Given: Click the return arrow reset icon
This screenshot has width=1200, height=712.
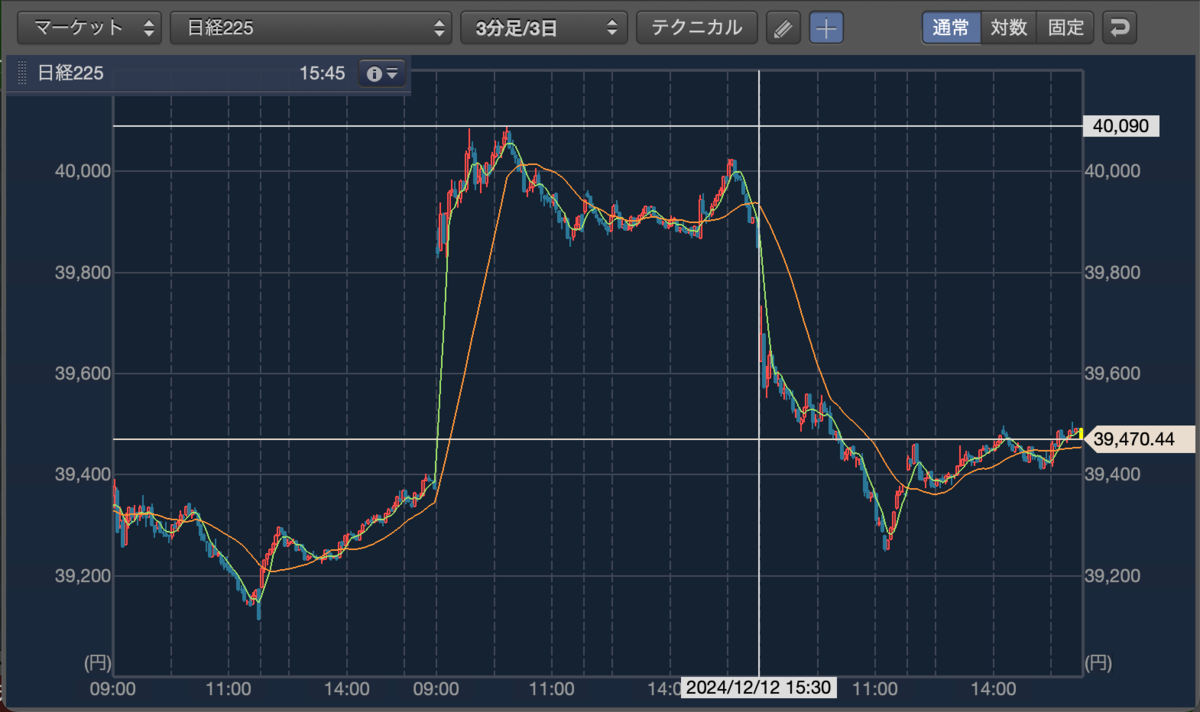Looking at the screenshot, I should 1119,28.
